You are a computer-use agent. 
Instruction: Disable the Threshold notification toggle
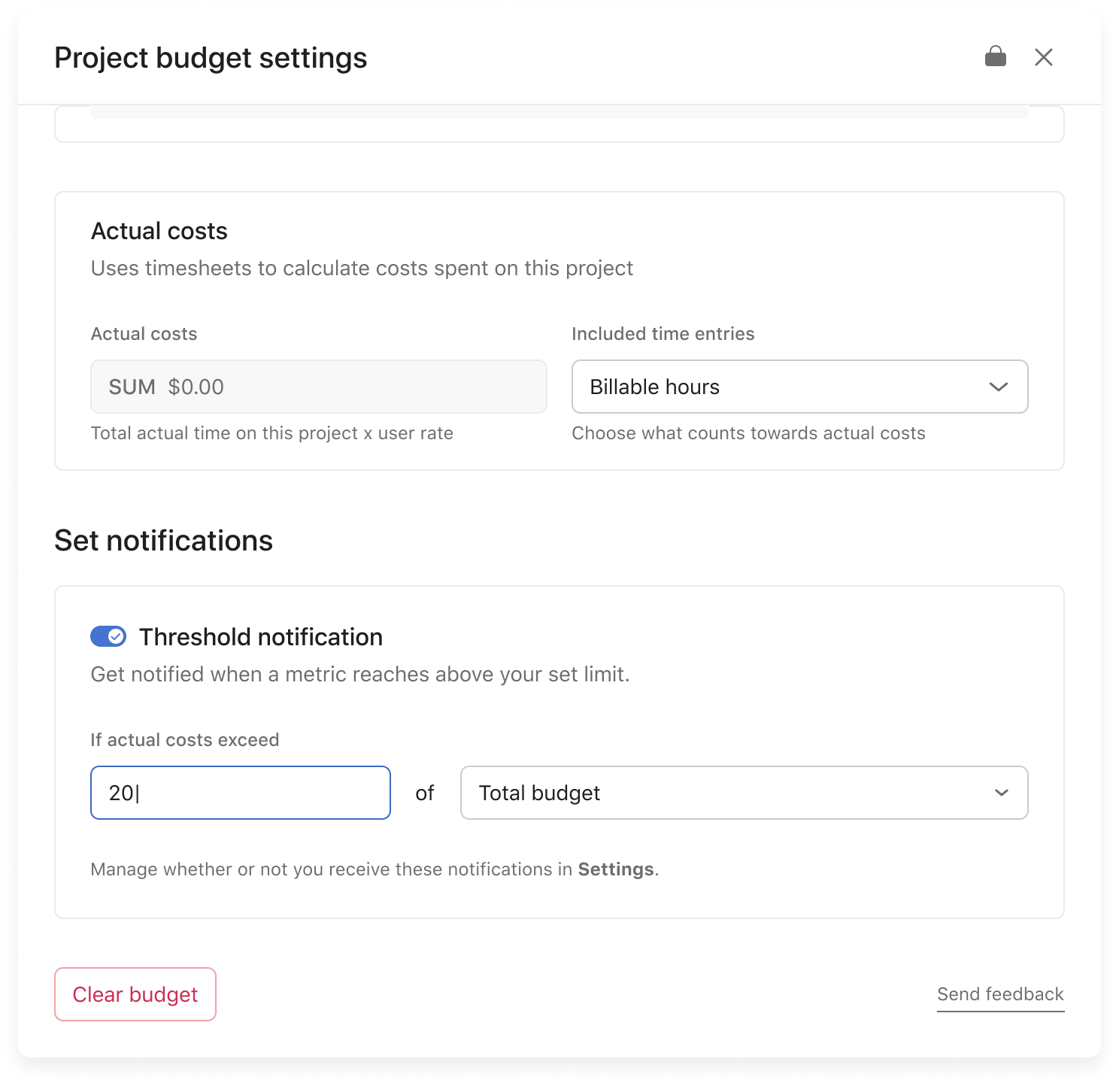[x=108, y=637]
